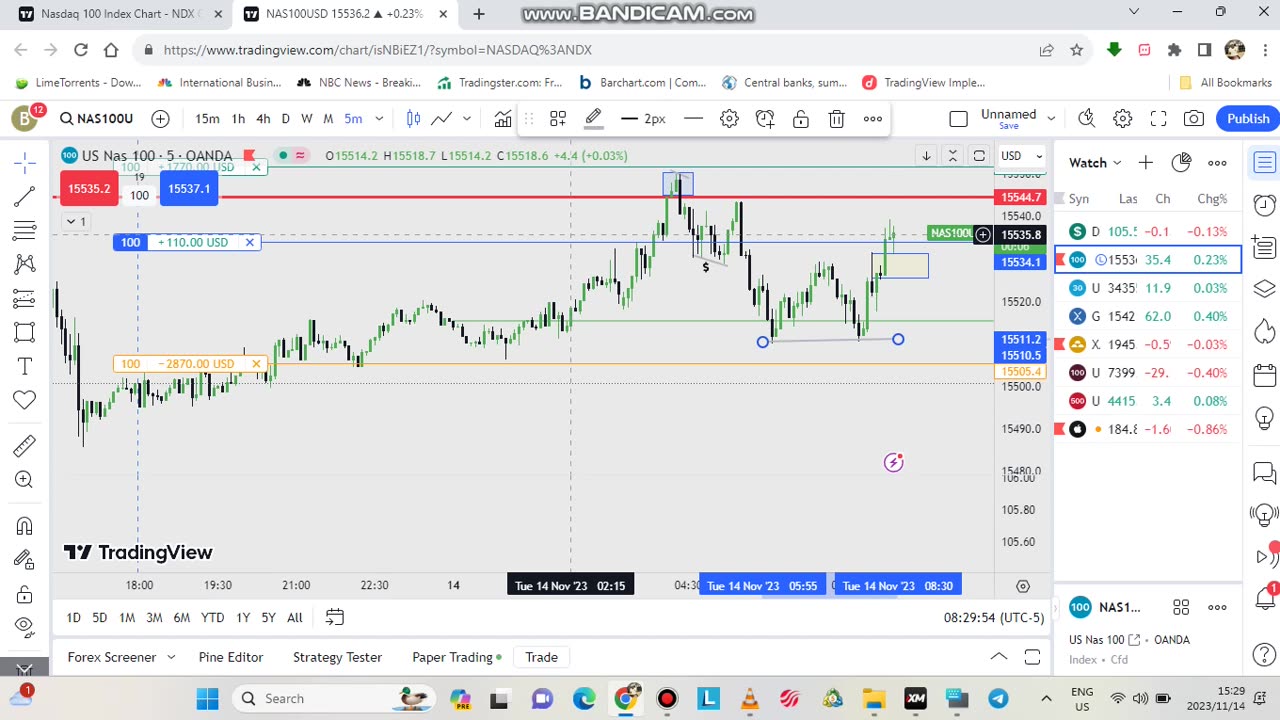Hide all drawings eye icon
This screenshot has width=1280, height=720.
tap(25, 628)
